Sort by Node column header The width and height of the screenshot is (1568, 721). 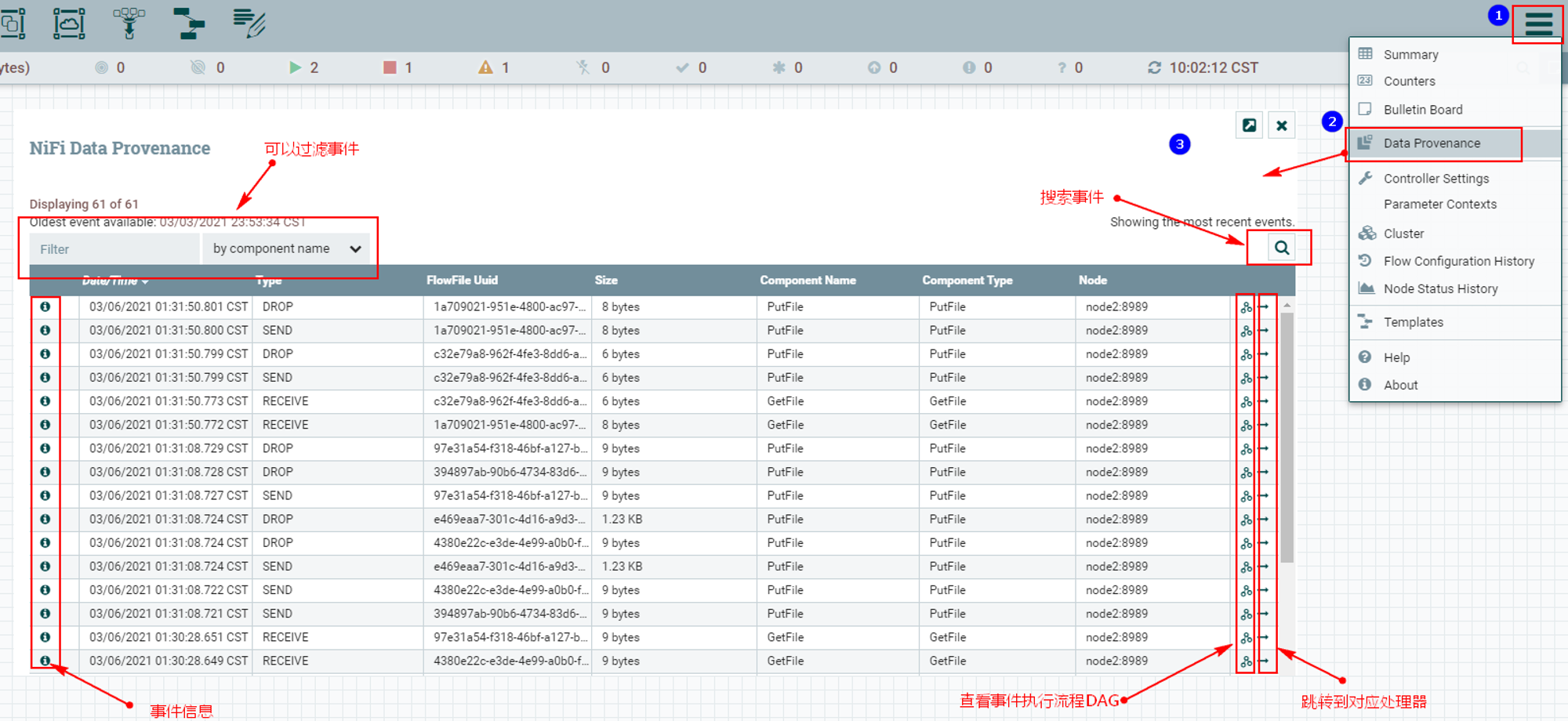(1093, 280)
